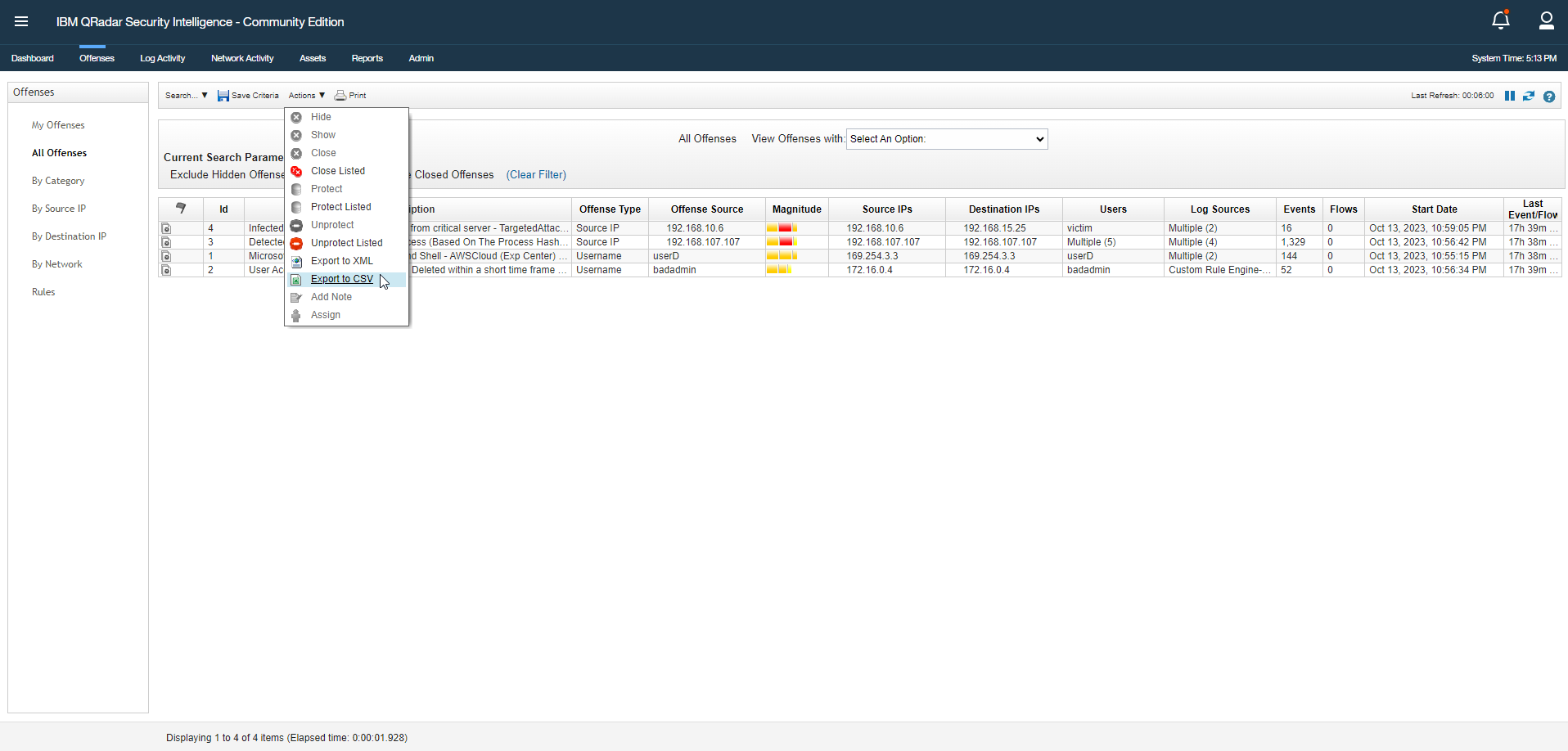This screenshot has height=751, width=1568.
Task: Open the help question mark icon
Action: click(1549, 97)
